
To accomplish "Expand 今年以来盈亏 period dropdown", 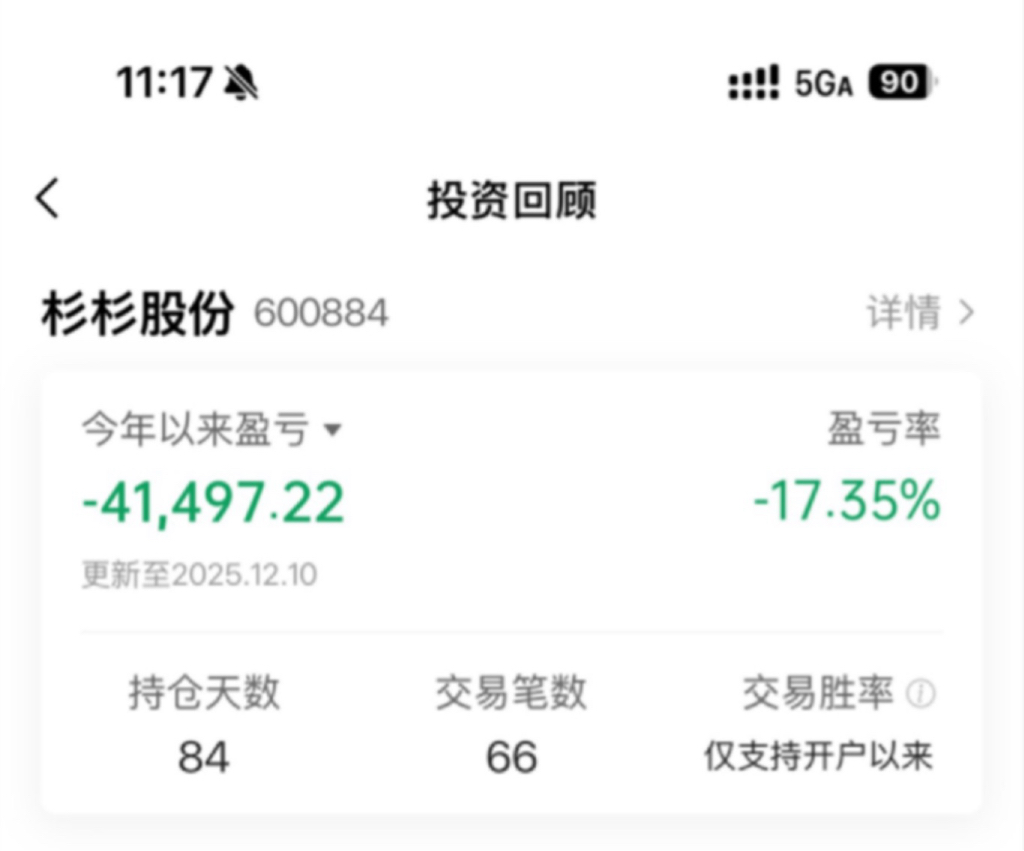I will (x=212, y=429).
